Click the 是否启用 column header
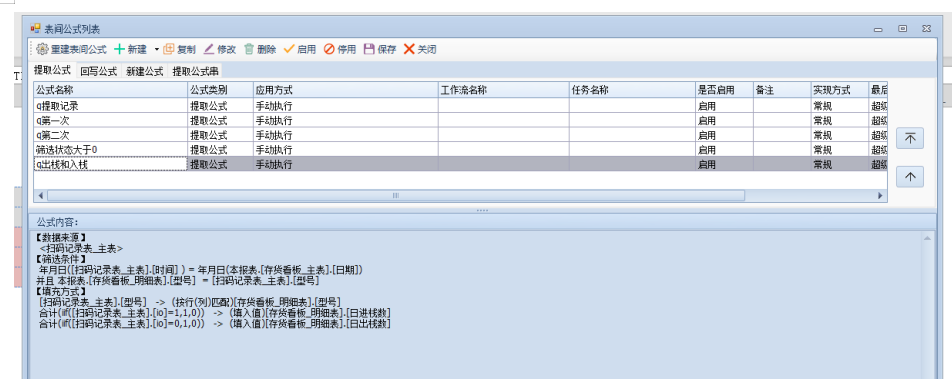Viewport: 952px width, 388px height. click(725, 90)
